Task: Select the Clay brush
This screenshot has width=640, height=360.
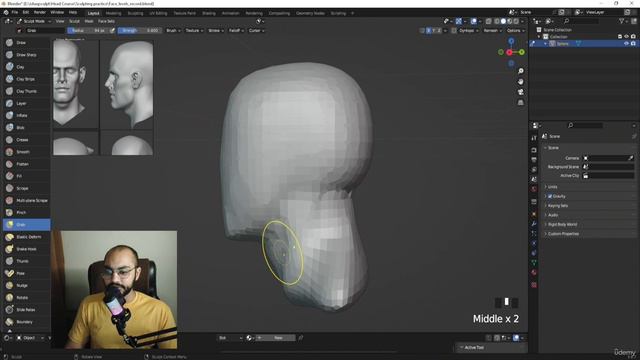Action: tap(27, 67)
